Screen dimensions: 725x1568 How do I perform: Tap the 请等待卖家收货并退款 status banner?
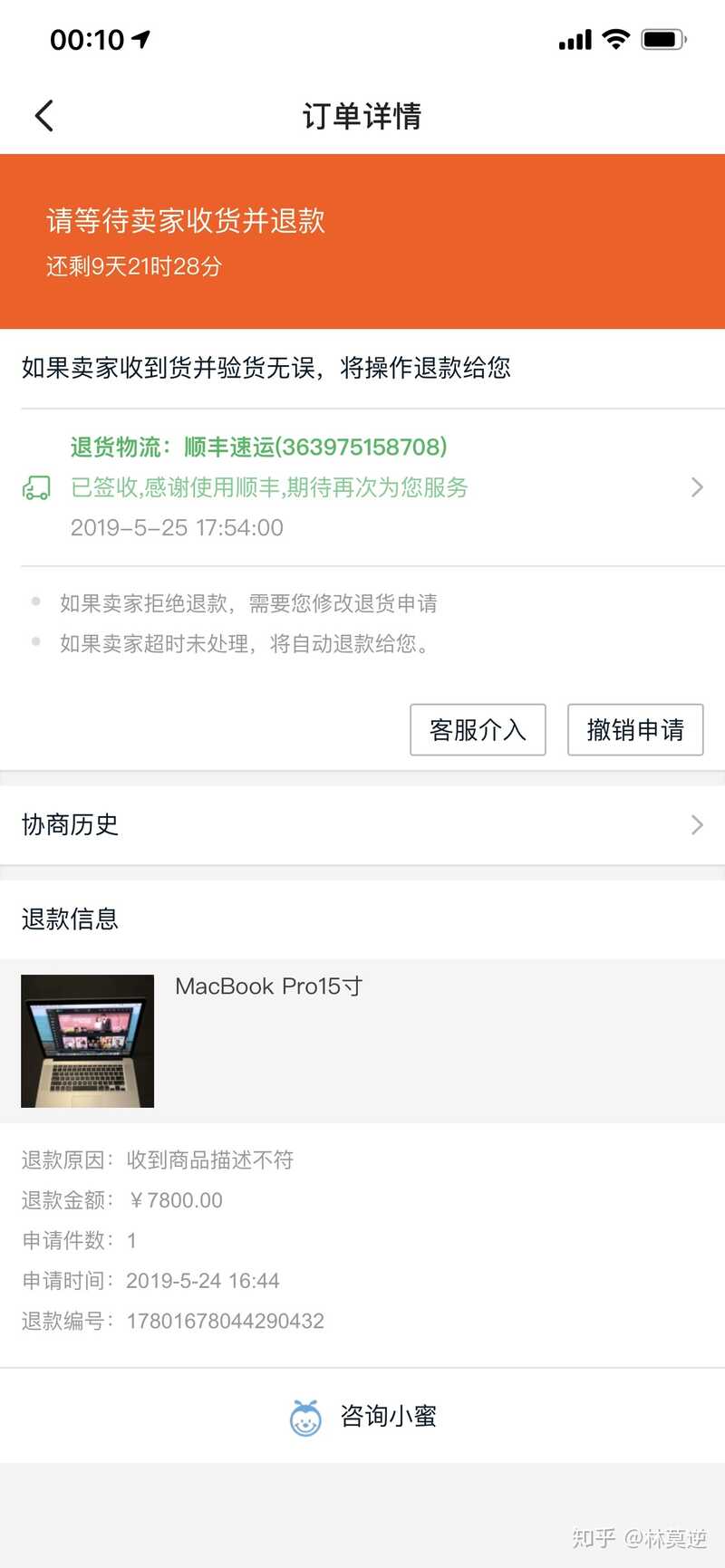tap(362, 242)
